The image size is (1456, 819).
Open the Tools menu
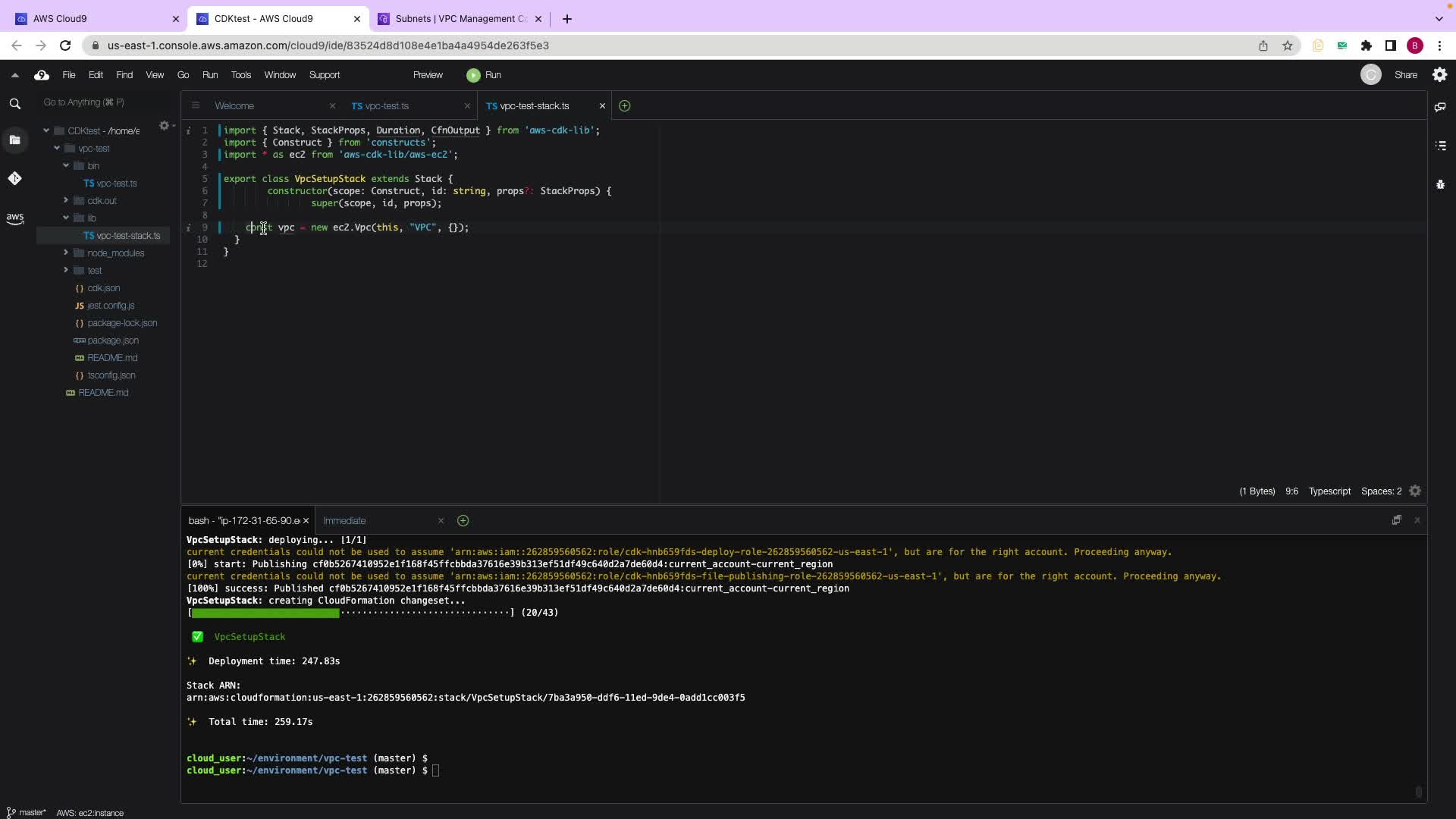tap(240, 75)
